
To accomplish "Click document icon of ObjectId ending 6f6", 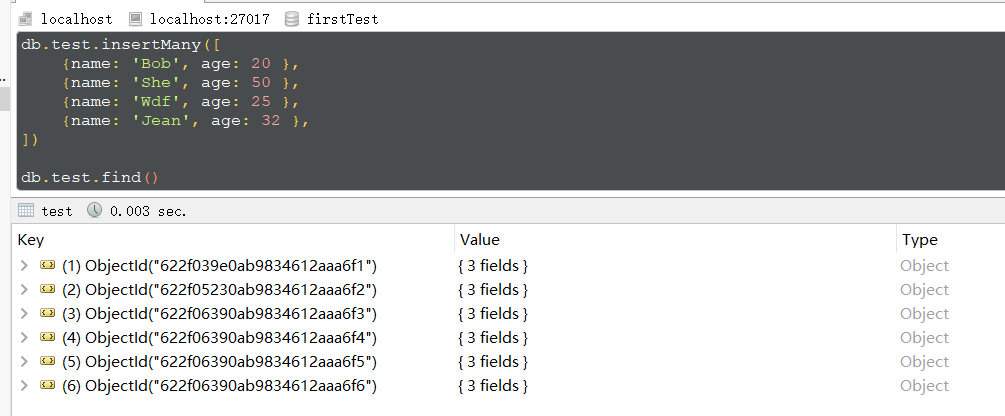I will point(47,386).
